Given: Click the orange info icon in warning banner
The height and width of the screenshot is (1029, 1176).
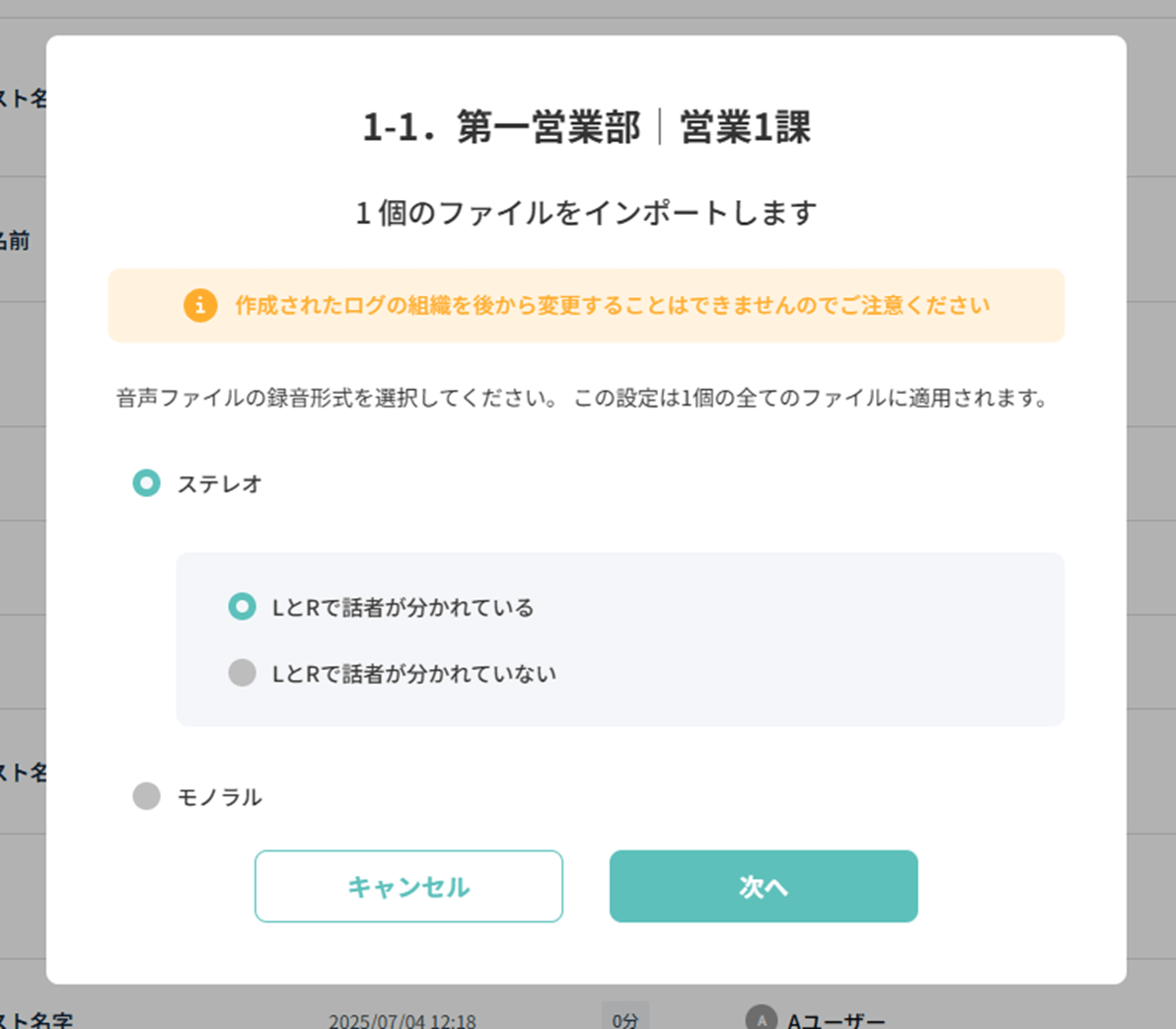Looking at the screenshot, I should pyautogui.click(x=200, y=305).
